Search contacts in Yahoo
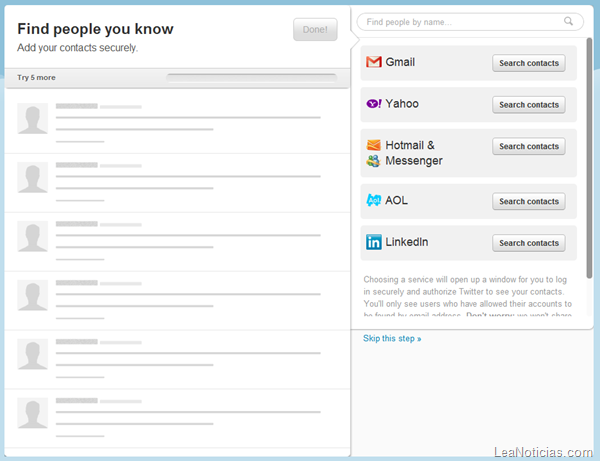Viewport: 600px width, 461px height. click(x=528, y=105)
